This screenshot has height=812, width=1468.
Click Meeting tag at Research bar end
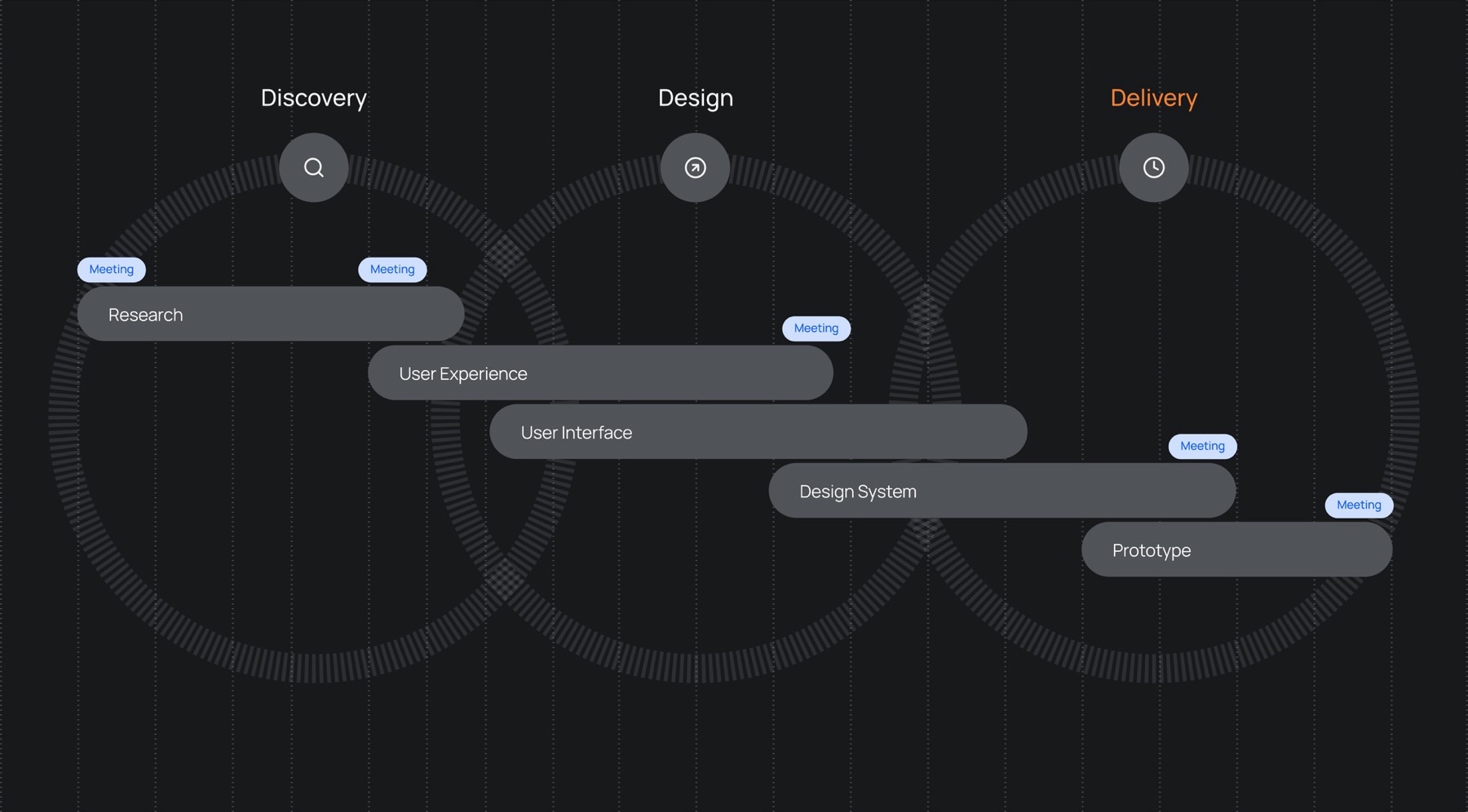[392, 270]
